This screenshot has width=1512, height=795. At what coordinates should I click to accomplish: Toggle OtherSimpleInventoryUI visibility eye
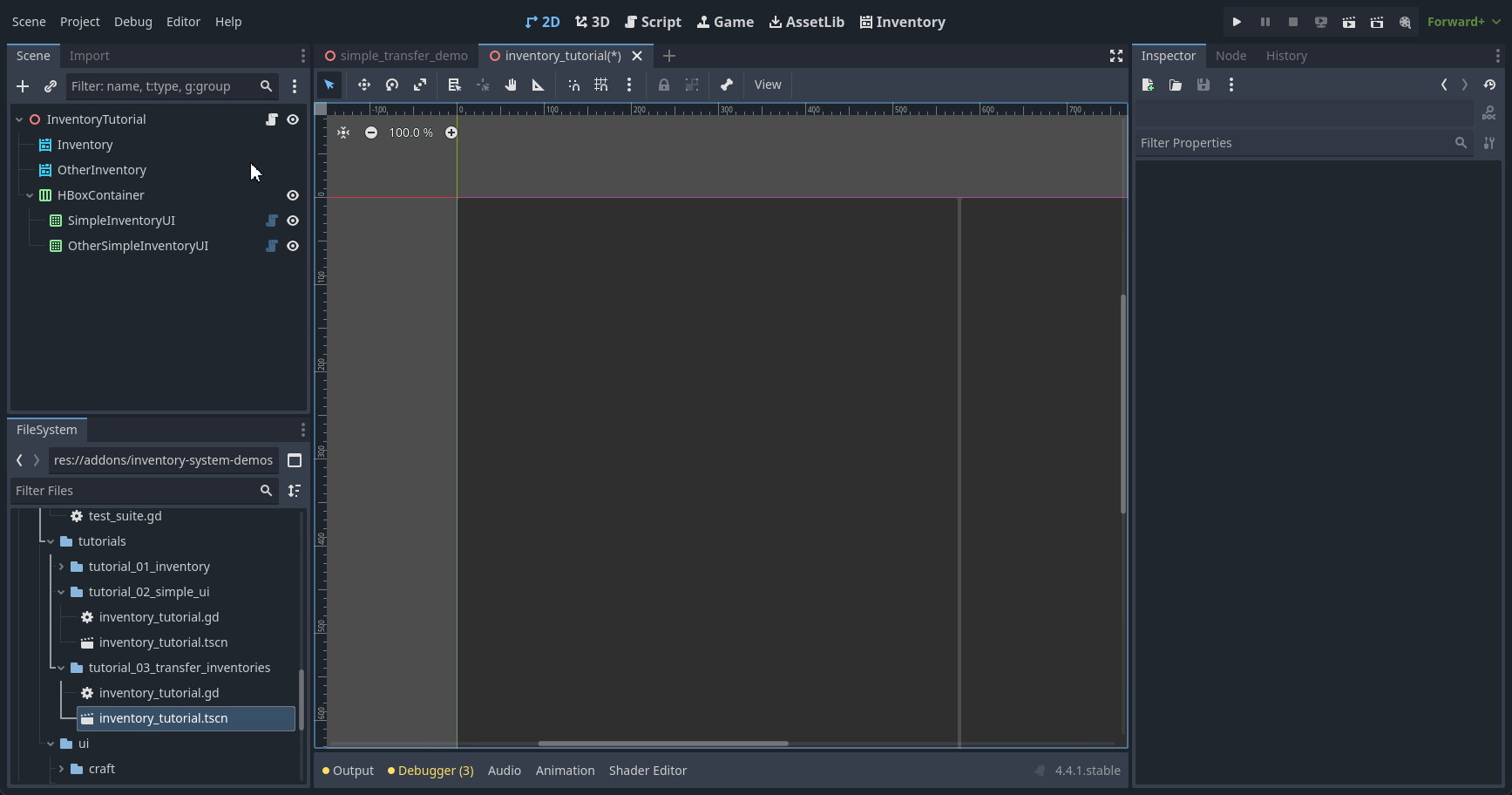(x=293, y=246)
